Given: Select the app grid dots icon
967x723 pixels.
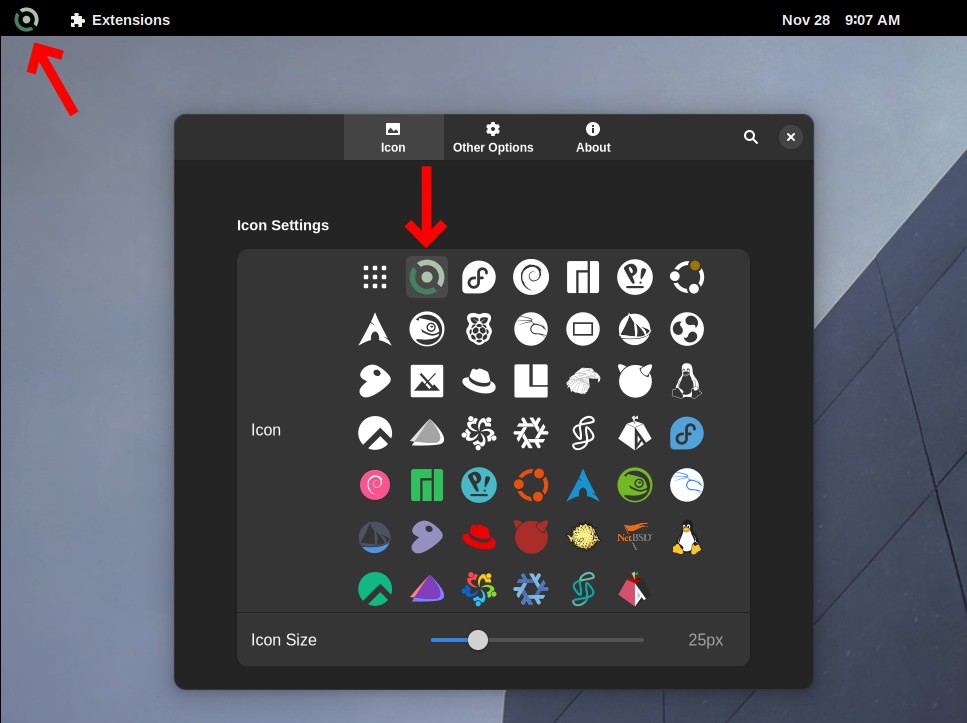Looking at the screenshot, I should [x=375, y=277].
